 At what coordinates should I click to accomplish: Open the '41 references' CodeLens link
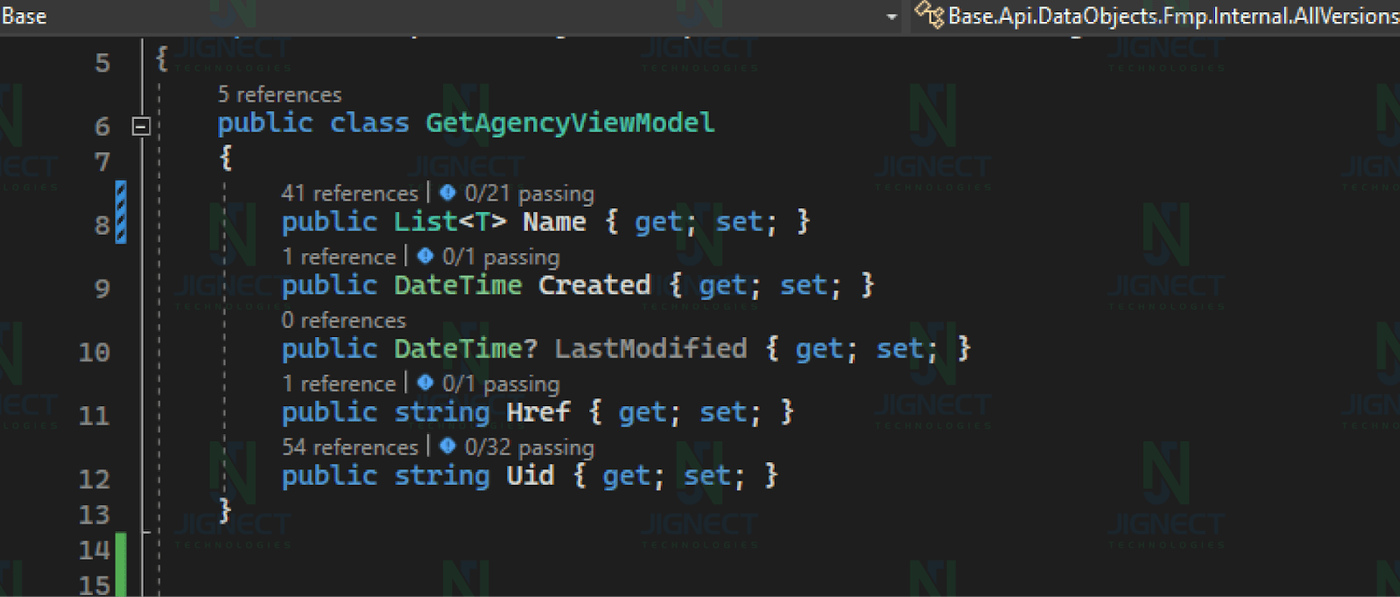[349, 193]
